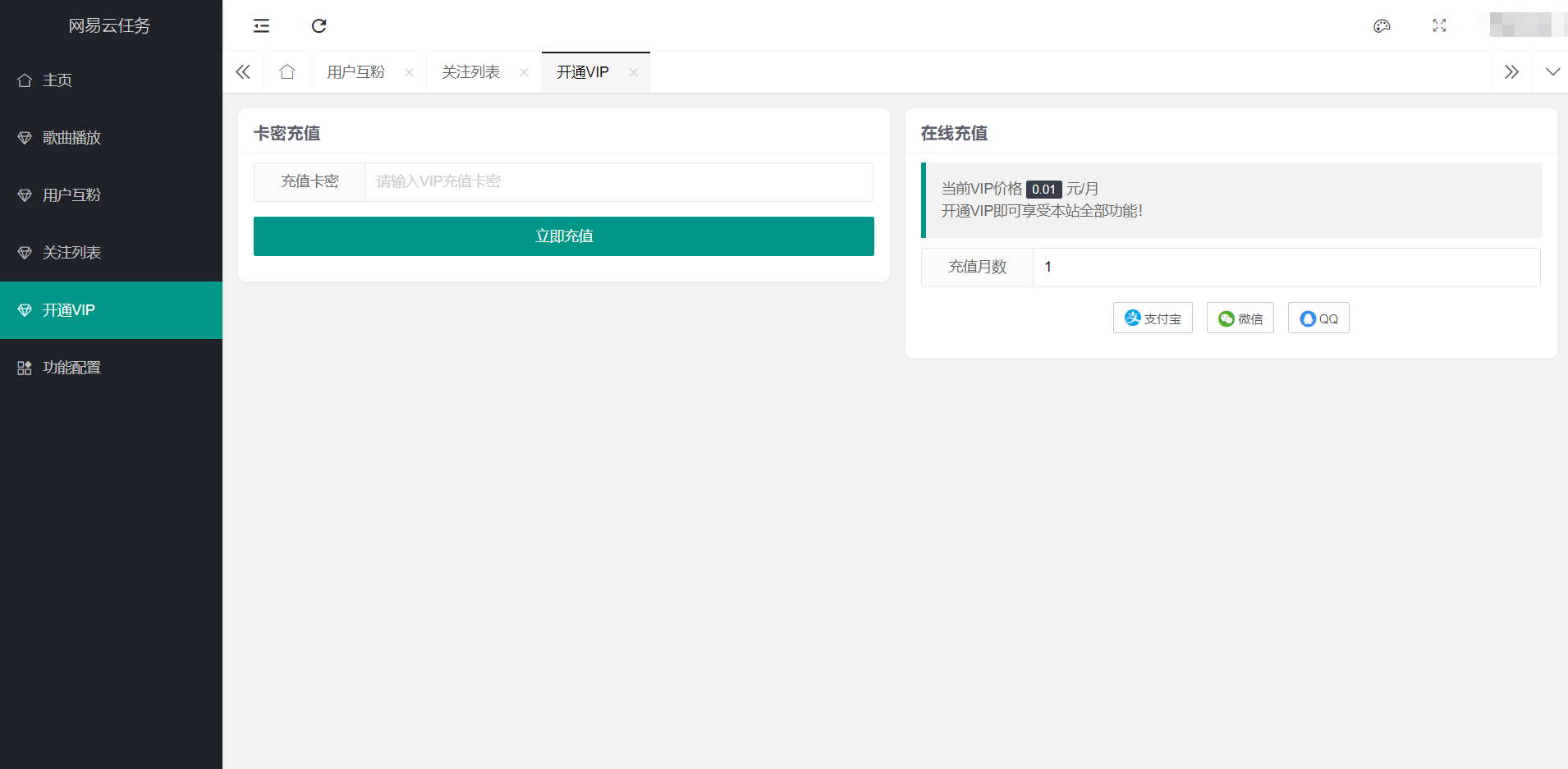
Task: Select 支付宝 as payment method
Action: (1152, 318)
